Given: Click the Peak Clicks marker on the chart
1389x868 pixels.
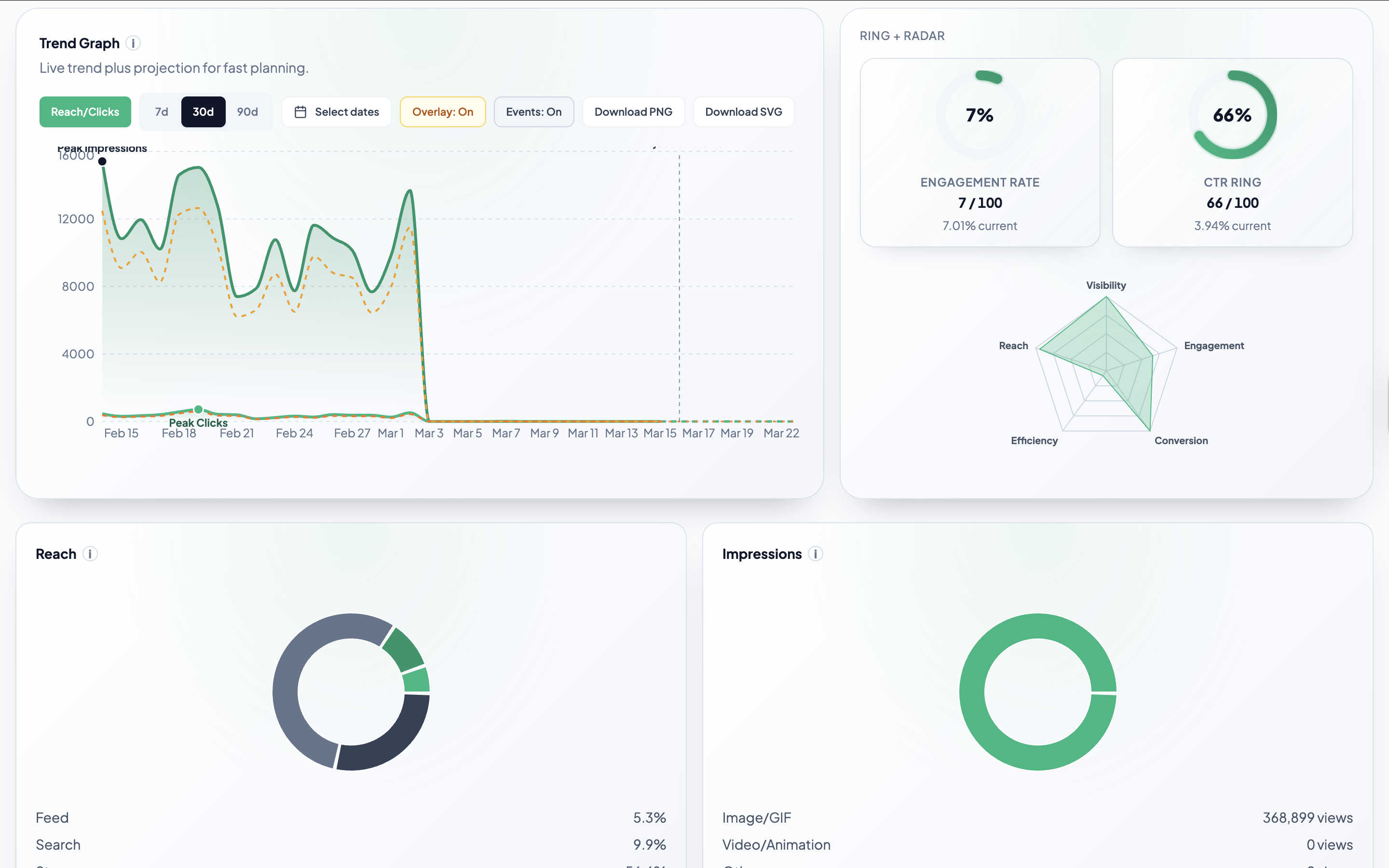Looking at the screenshot, I should pos(198,409).
